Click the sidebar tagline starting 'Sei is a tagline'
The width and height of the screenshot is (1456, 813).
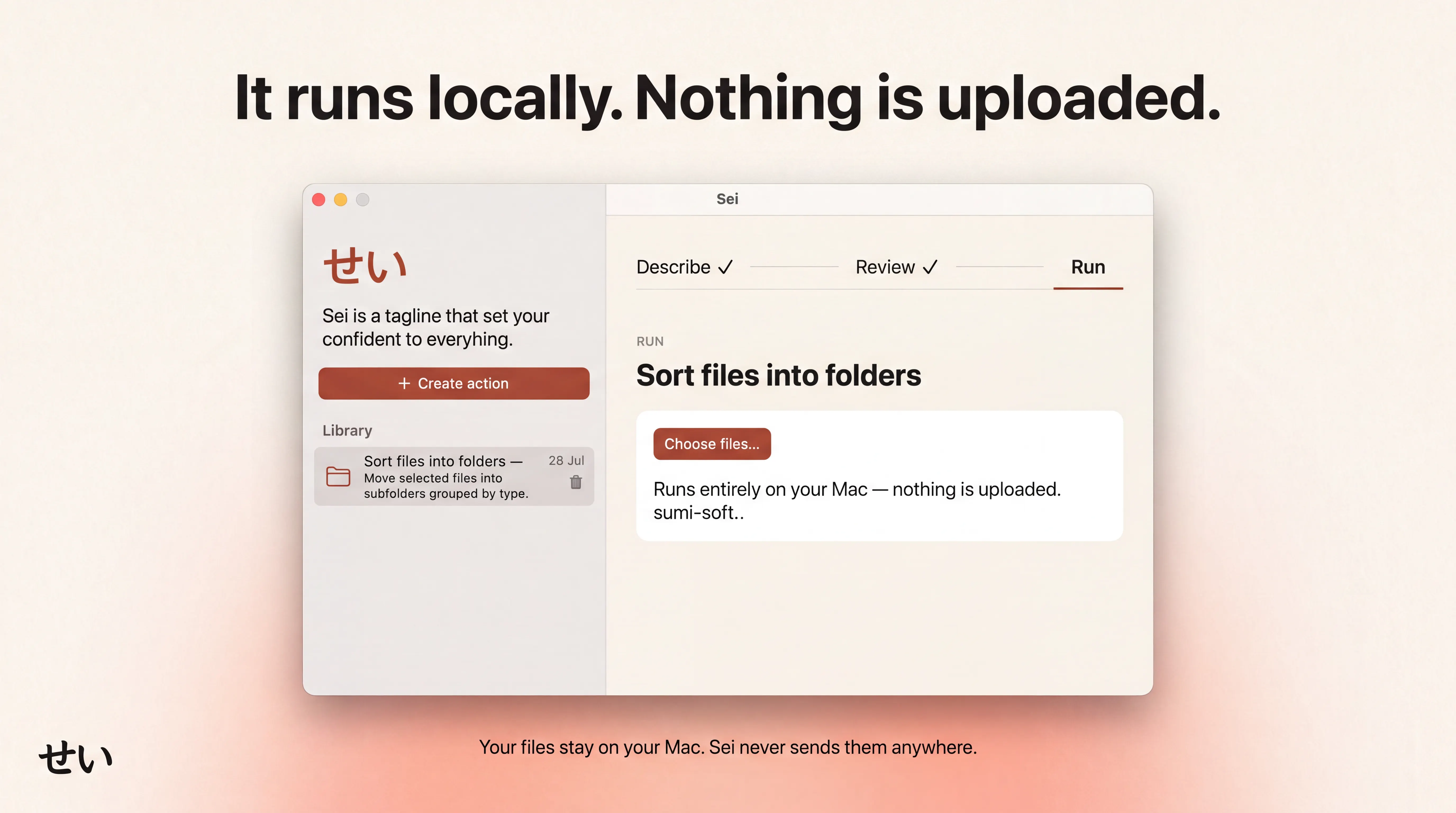(436, 327)
